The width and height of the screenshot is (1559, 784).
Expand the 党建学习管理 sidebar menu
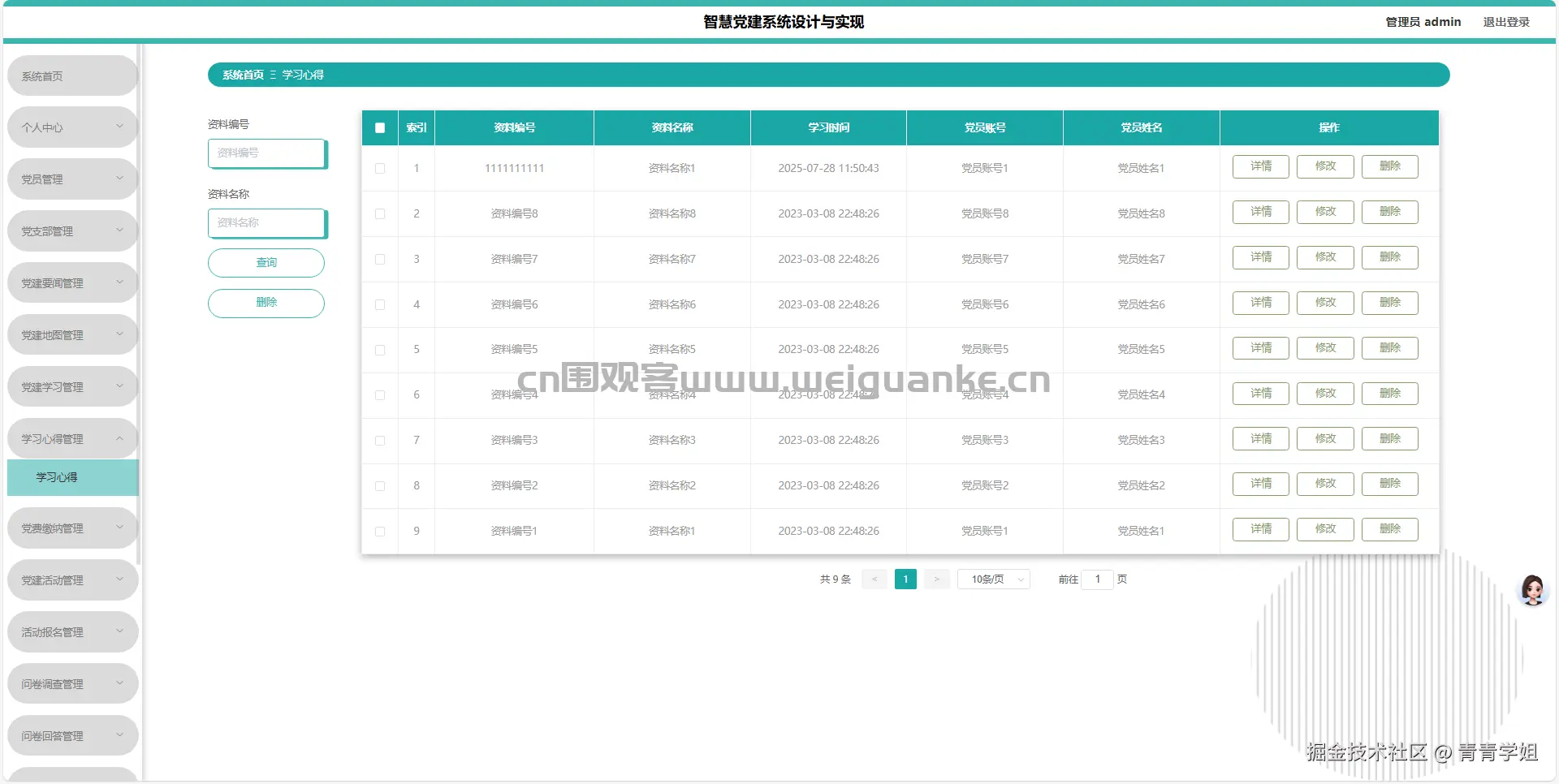(72, 387)
